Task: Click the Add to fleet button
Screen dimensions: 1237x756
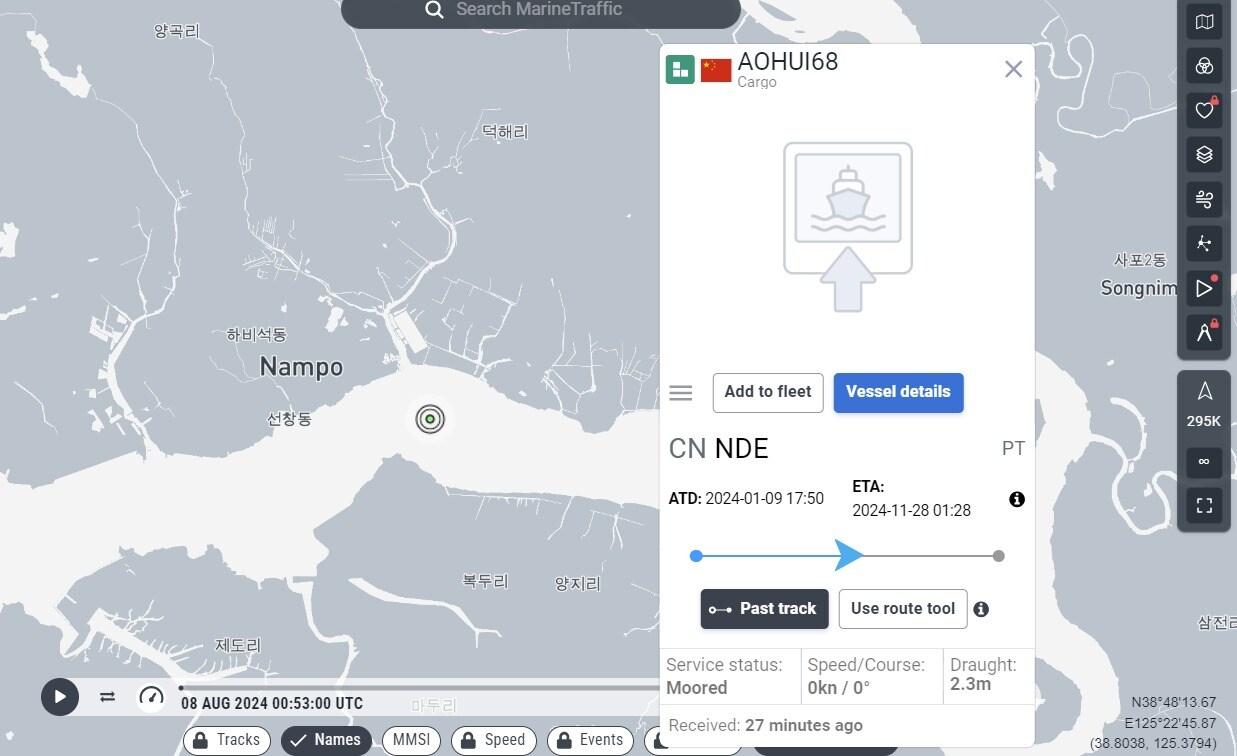Action: (768, 392)
